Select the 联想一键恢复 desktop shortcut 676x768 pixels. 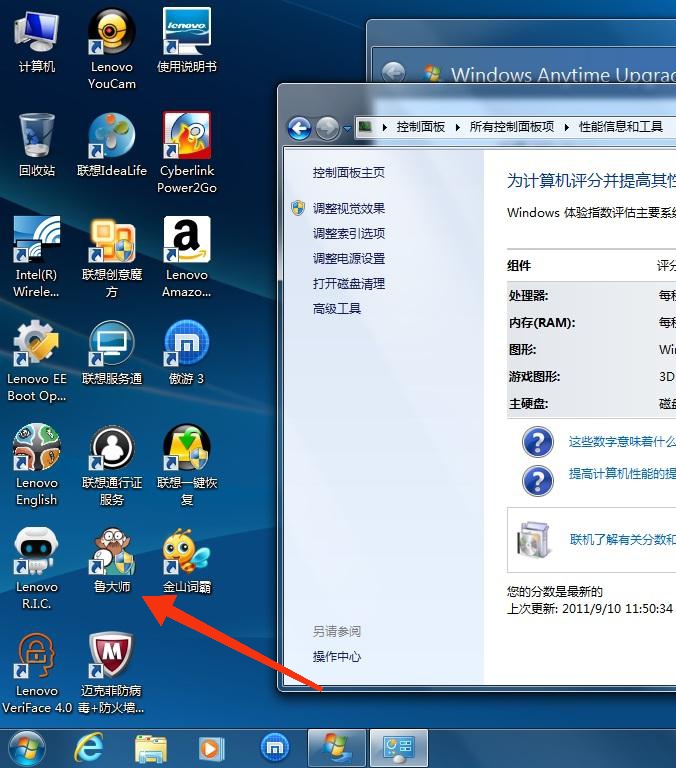[x=187, y=465]
